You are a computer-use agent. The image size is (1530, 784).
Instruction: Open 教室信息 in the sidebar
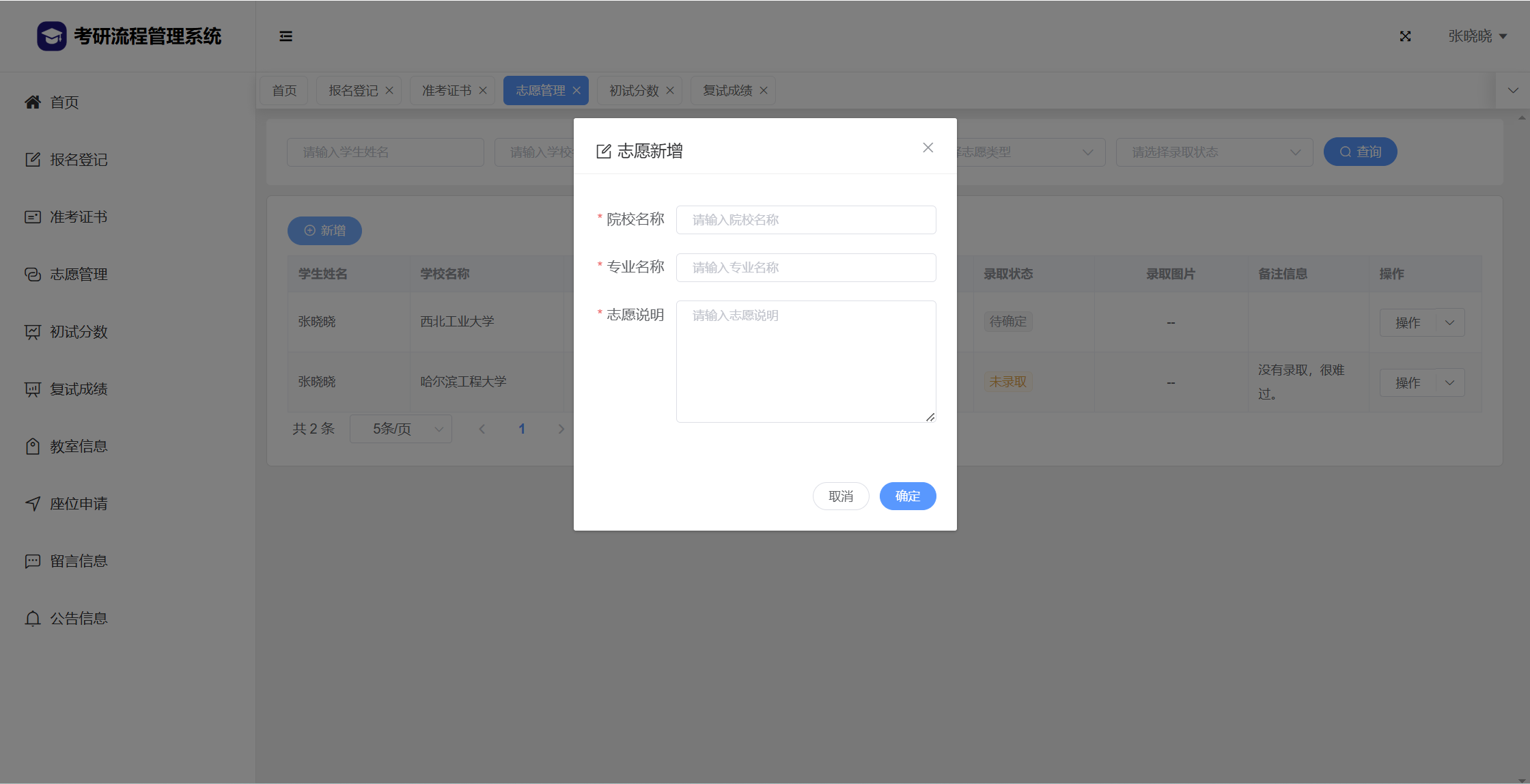pyautogui.click(x=79, y=447)
